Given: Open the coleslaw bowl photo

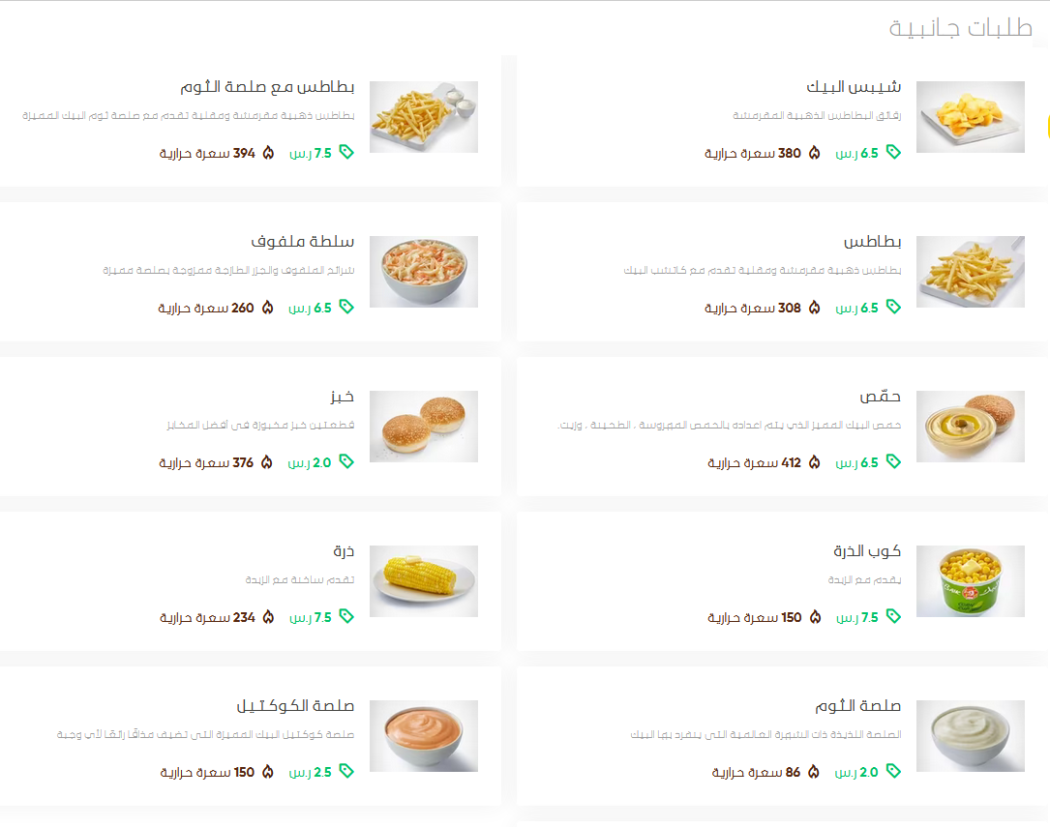Looking at the screenshot, I should click(x=424, y=271).
